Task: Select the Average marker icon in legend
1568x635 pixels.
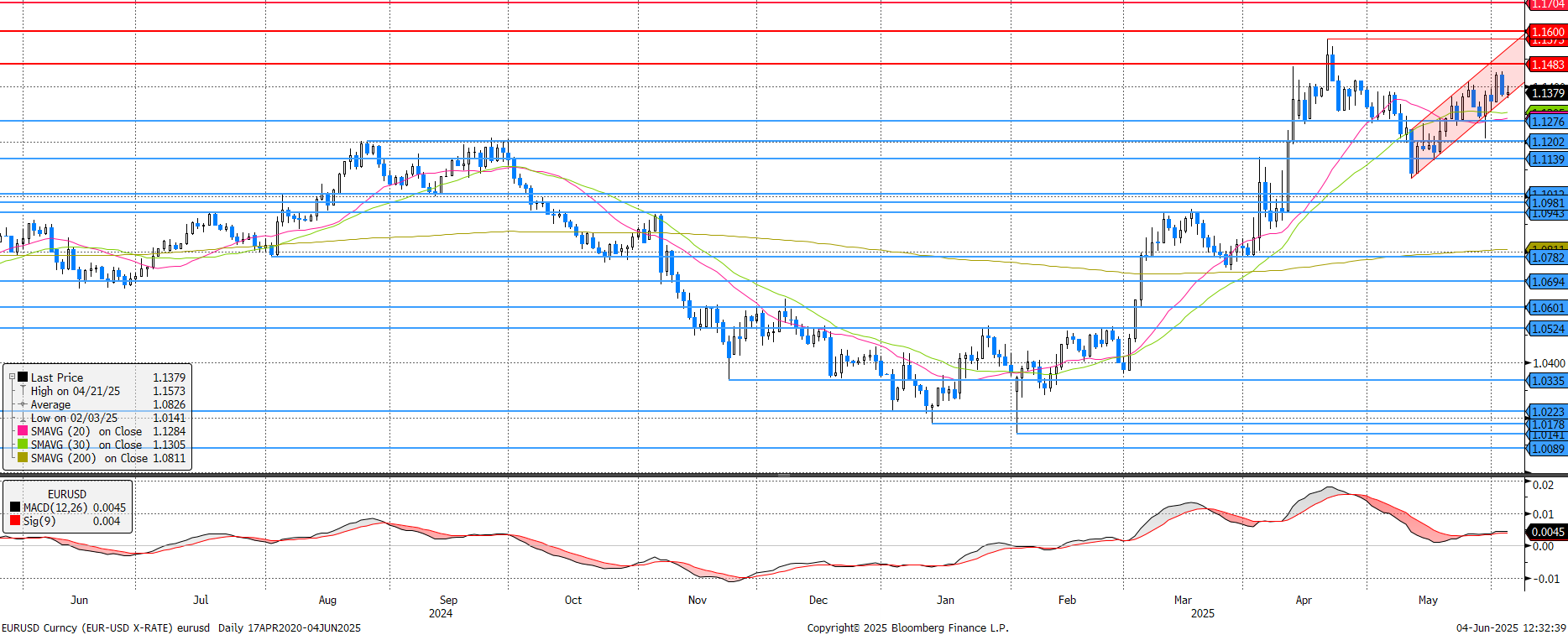Action: click(23, 404)
